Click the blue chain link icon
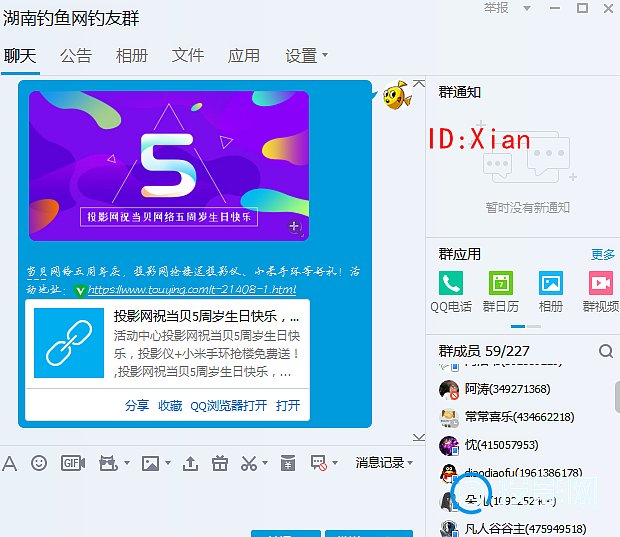The height and width of the screenshot is (537, 620). click(69, 343)
